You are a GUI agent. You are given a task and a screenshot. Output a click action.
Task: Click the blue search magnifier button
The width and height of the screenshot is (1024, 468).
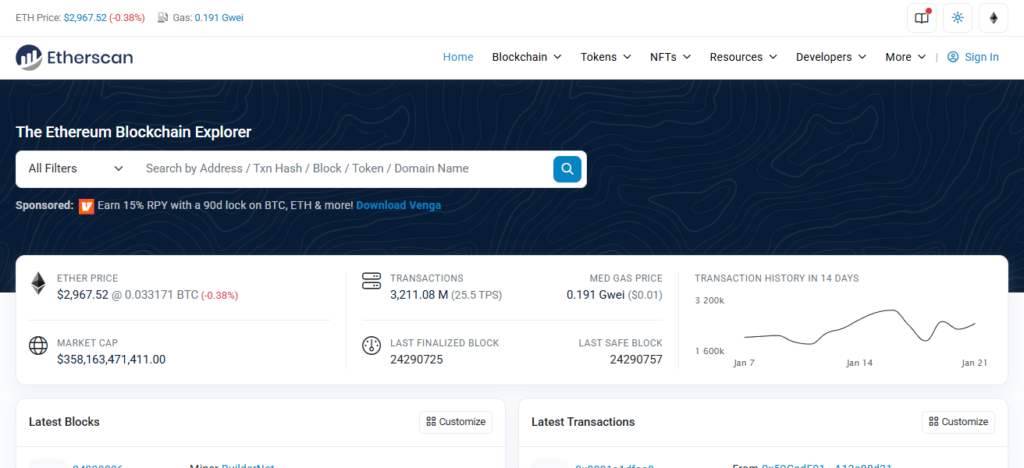click(x=567, y=169)
